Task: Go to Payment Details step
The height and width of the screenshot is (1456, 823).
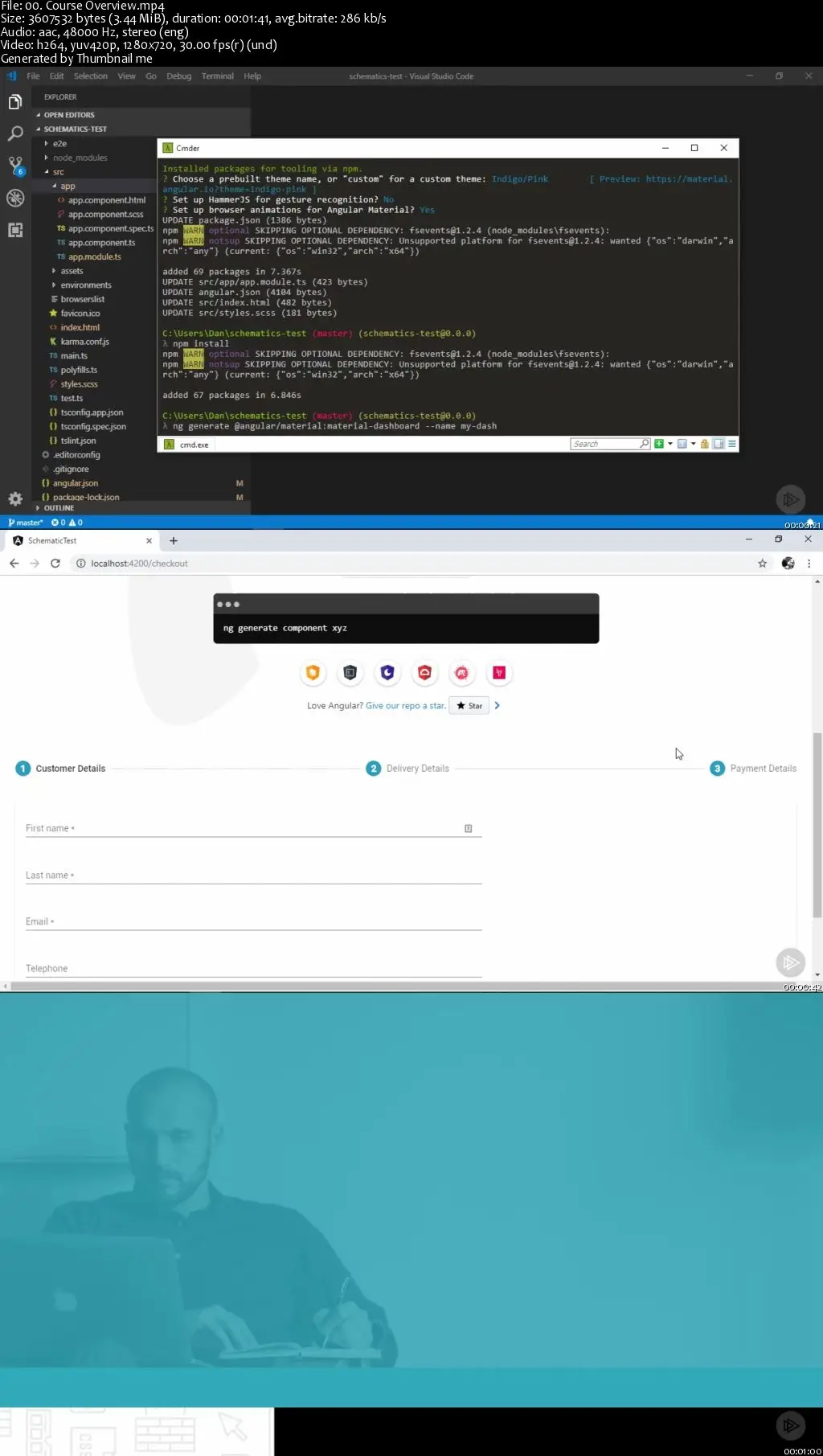Action: coord(754,769)
